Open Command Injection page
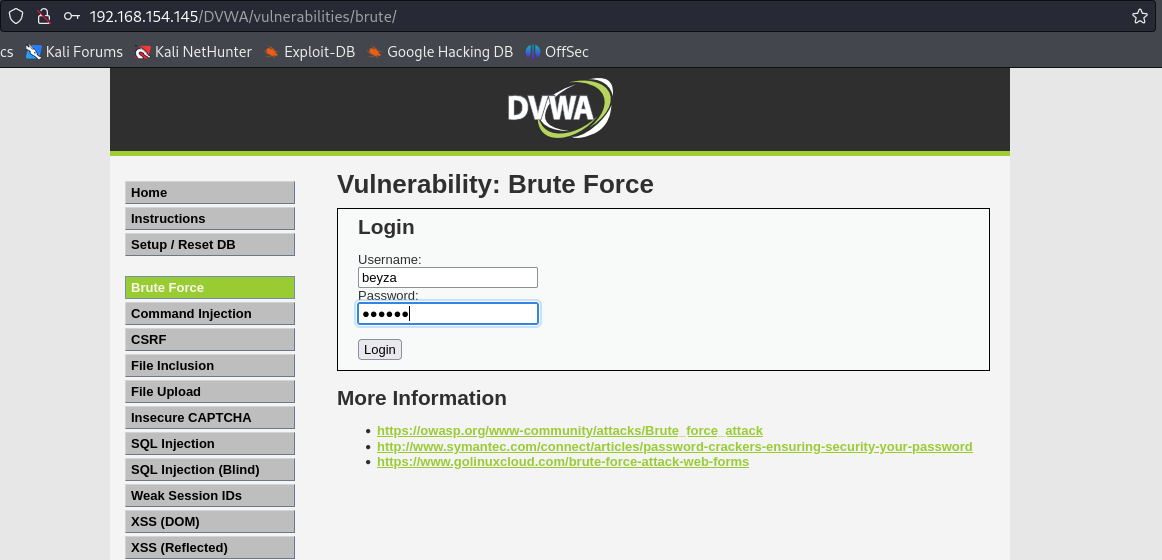Image resolution: width=1162 pixels, height=560 pixels. click(x=210, y=313)
